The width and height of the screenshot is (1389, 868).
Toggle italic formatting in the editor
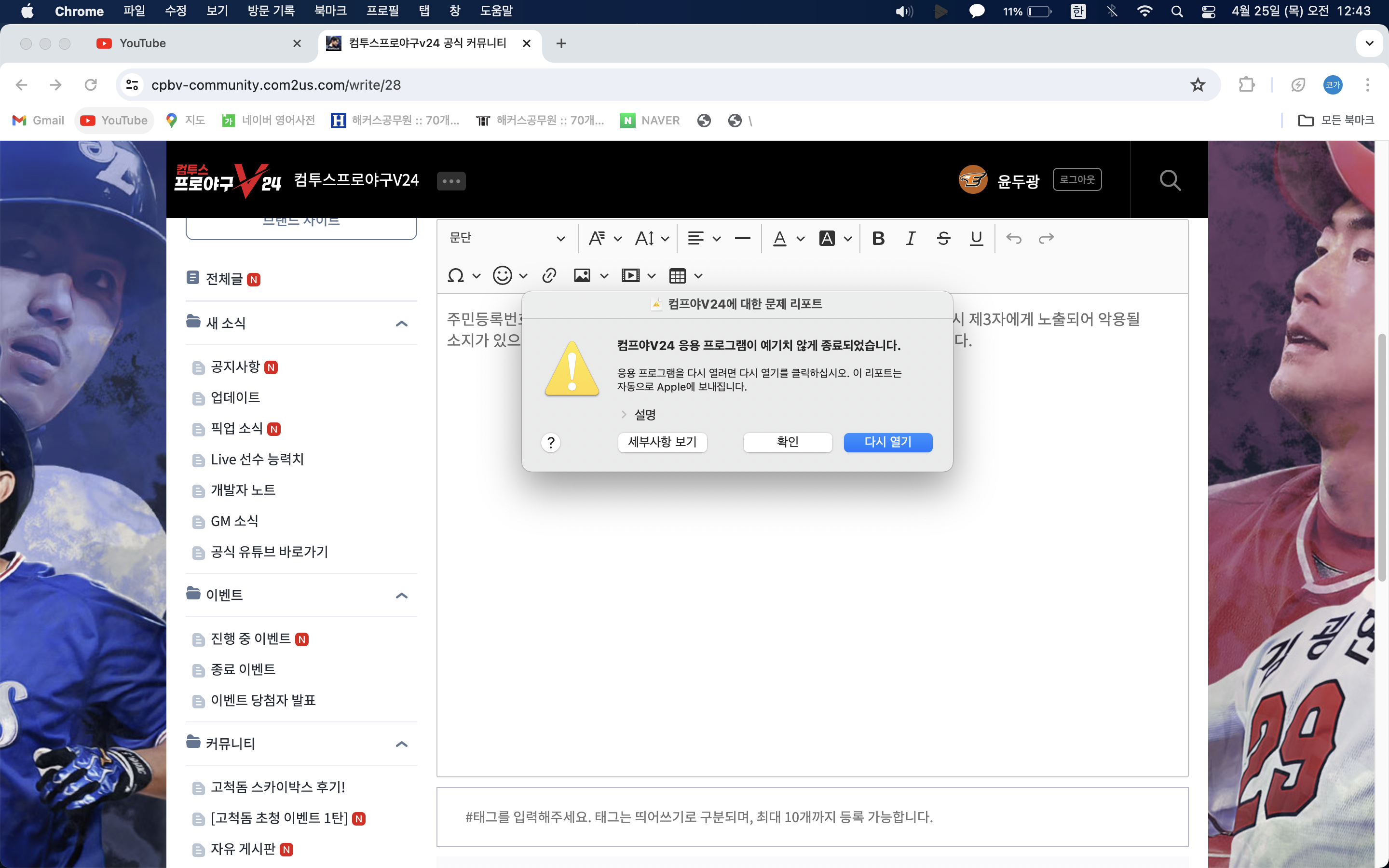pyautogui.click(x=910, y=238)
